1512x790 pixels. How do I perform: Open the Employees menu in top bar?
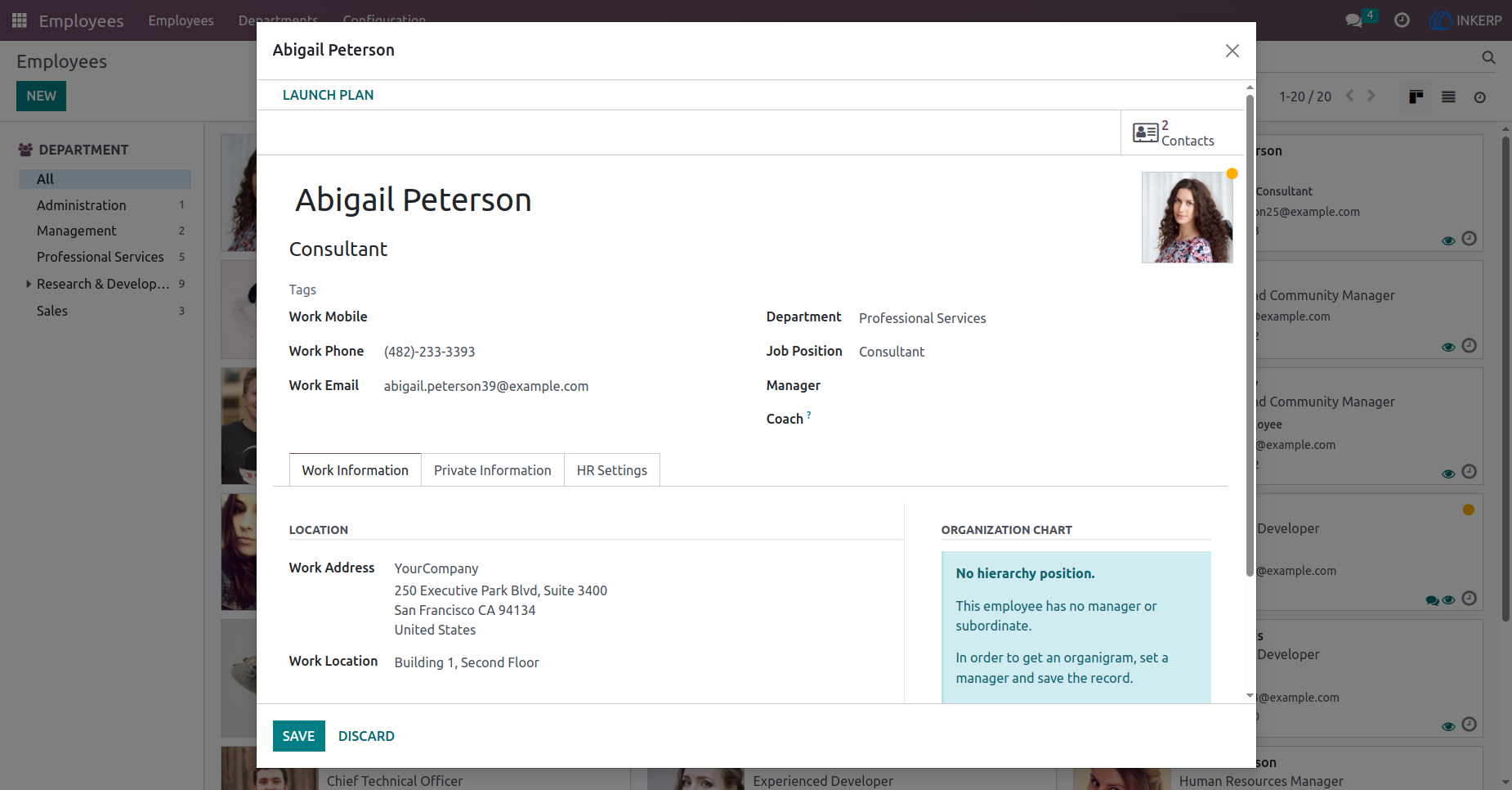click(181, 20)
